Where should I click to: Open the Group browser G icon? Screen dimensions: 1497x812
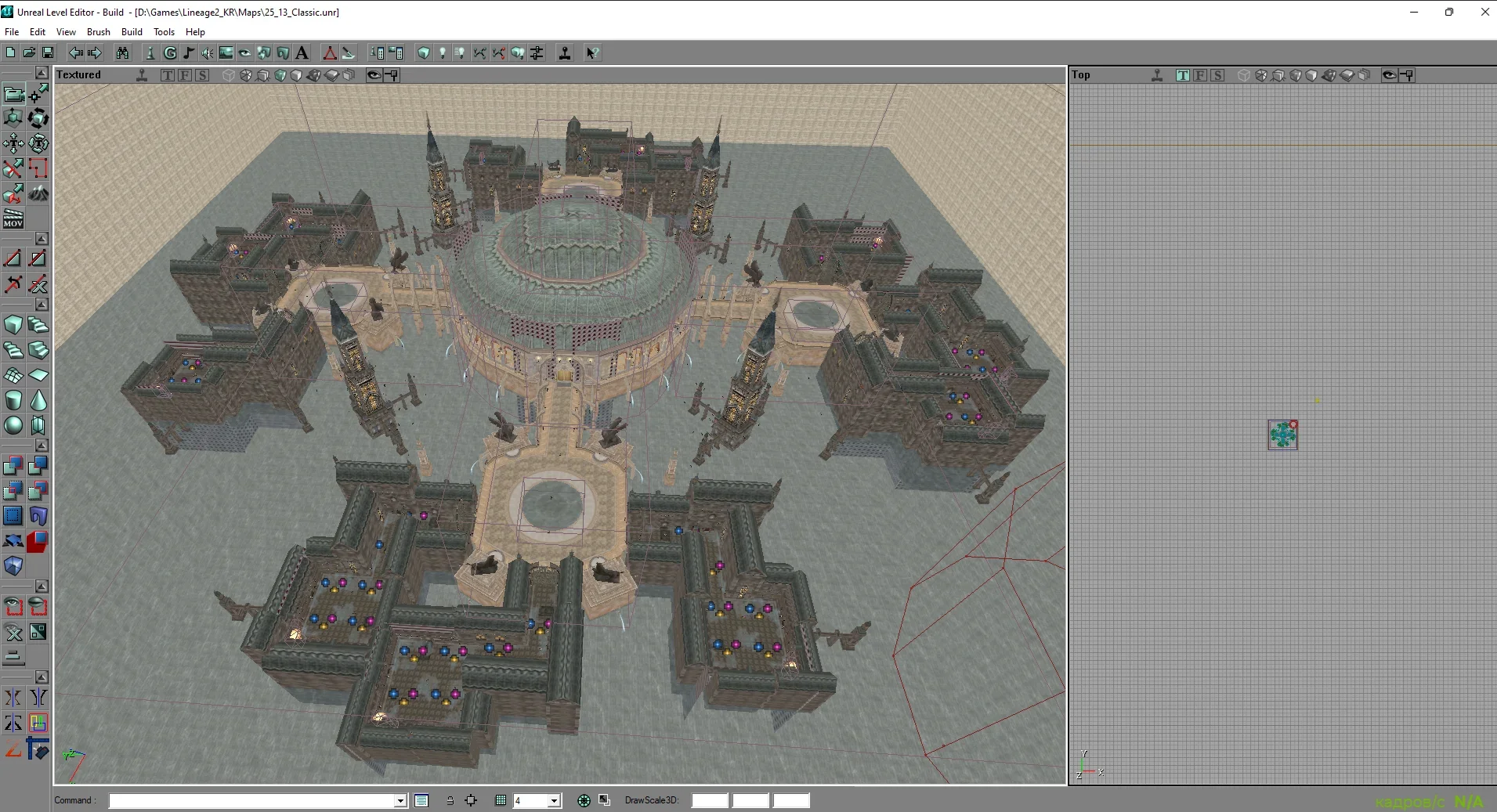170,52
